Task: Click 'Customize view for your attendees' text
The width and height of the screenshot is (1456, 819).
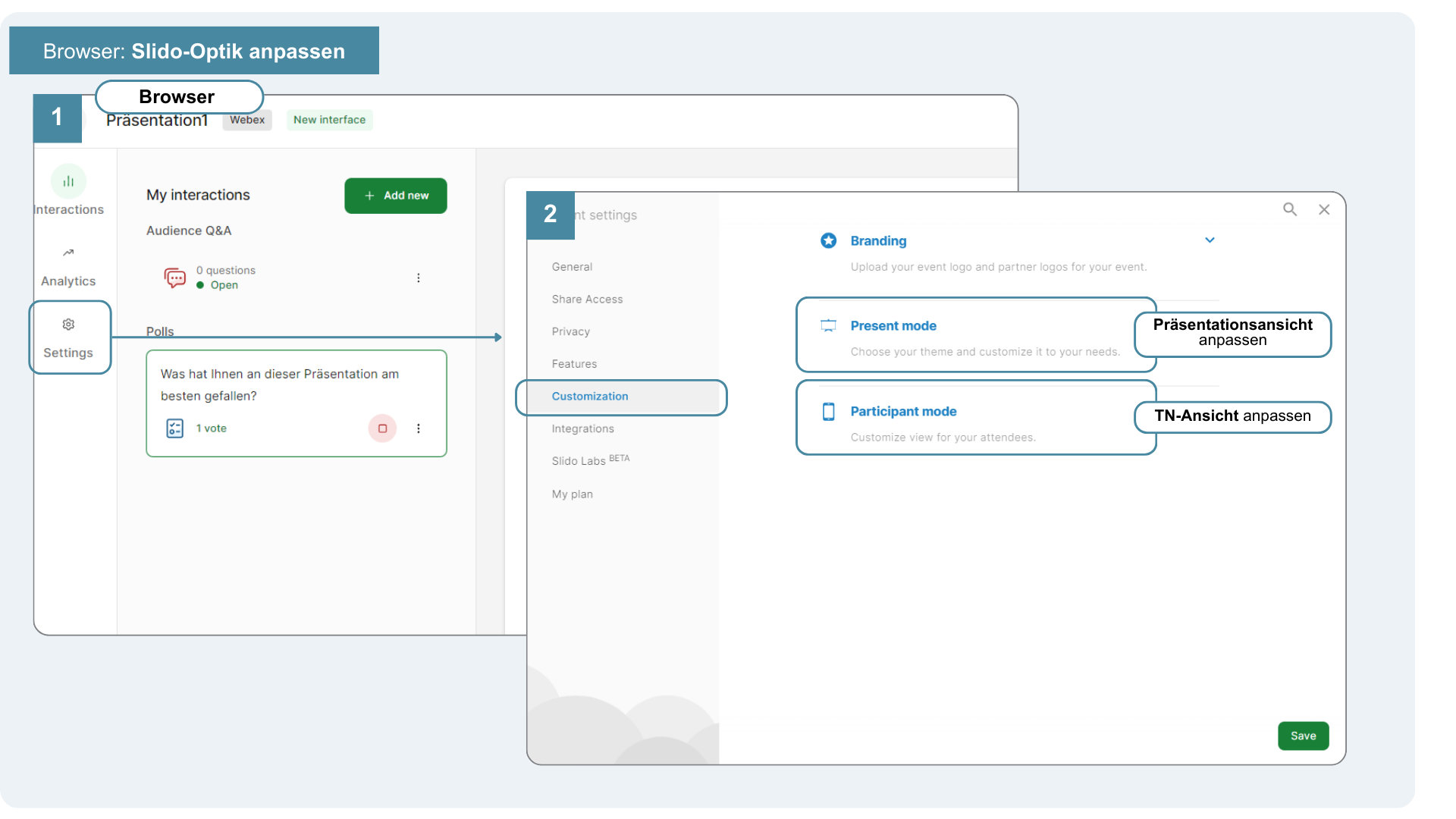Action: pos(943,438)
